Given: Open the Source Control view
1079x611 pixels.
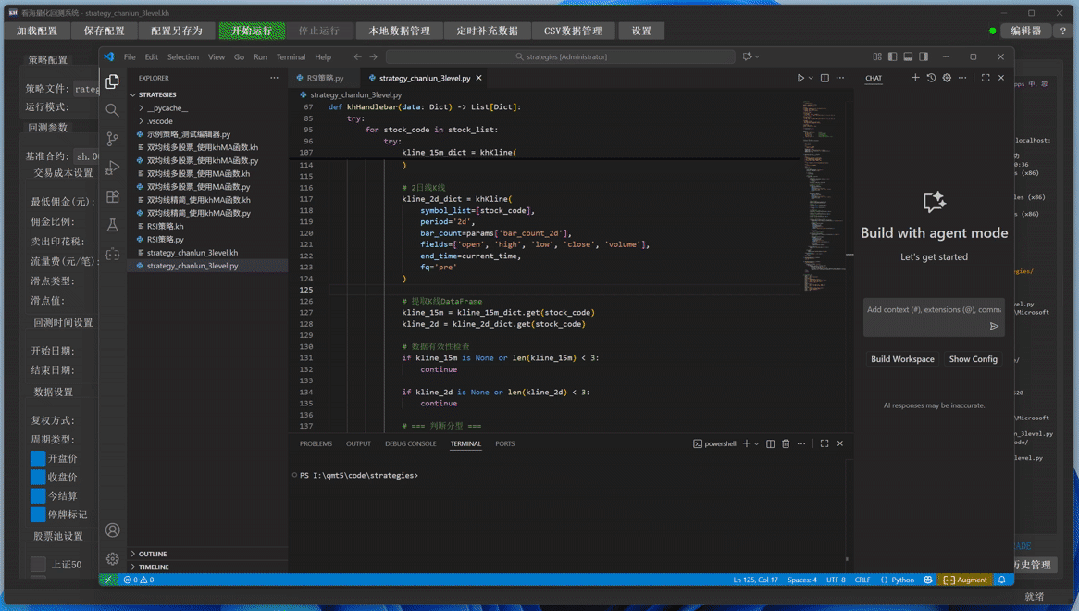Looking at the screenshot, I should [x=111, y=139].
